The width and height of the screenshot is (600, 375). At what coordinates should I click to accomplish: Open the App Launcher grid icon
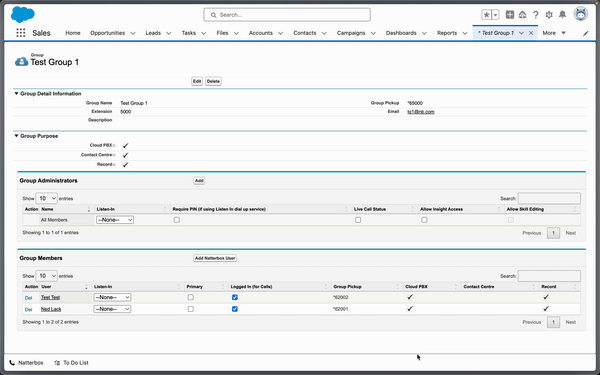(x=21, y=33)
